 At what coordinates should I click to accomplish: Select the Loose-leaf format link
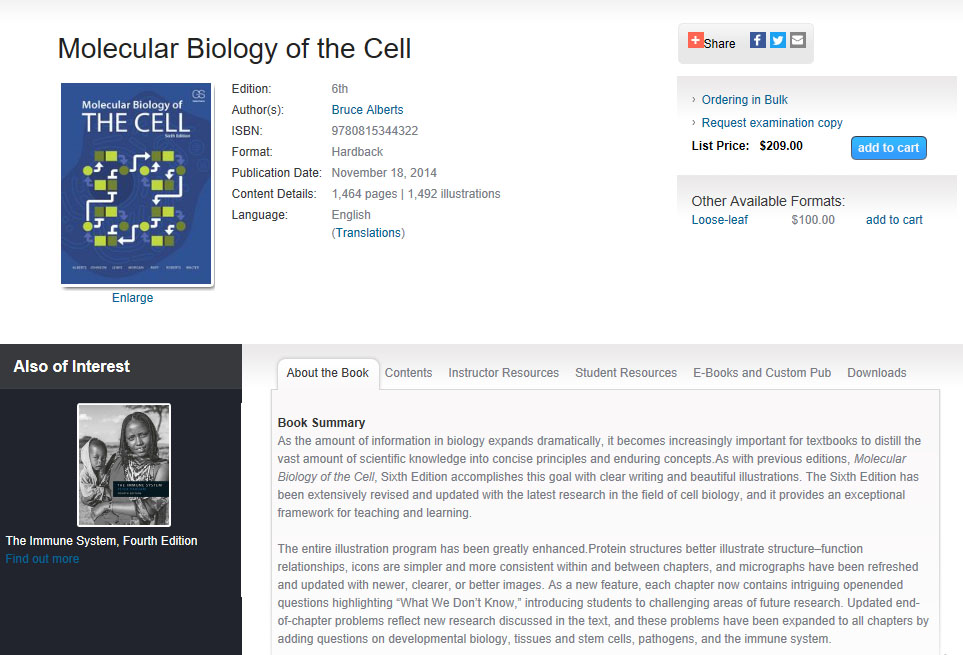pos(719,220)
